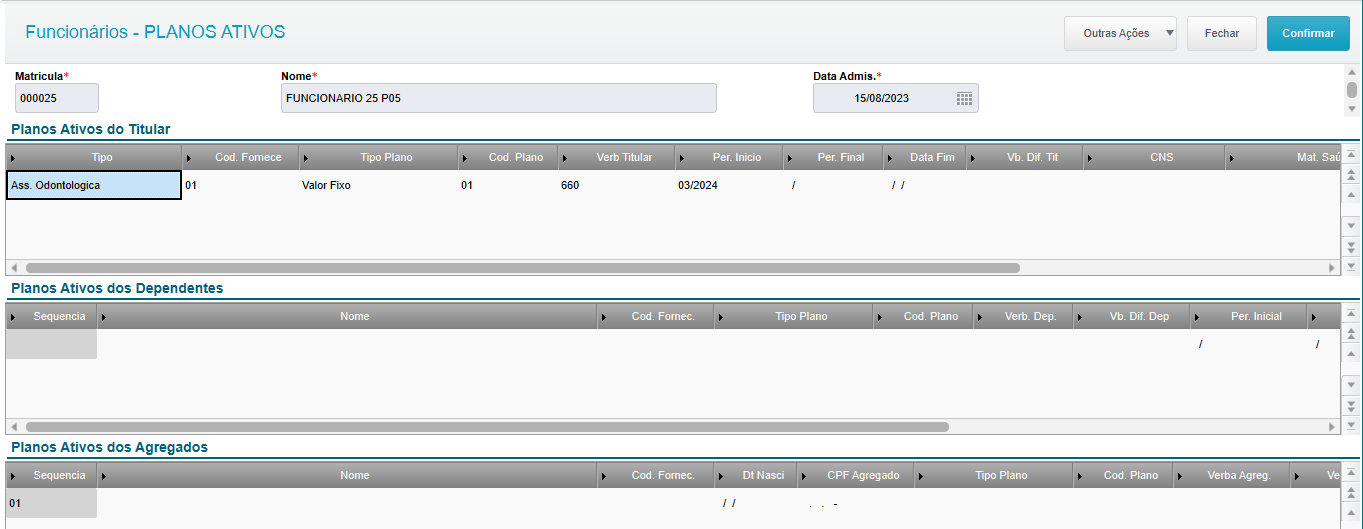Click arrow icon before Per. Final header
This screenshot has height=529, width=1363.
(x=790, y=158)
